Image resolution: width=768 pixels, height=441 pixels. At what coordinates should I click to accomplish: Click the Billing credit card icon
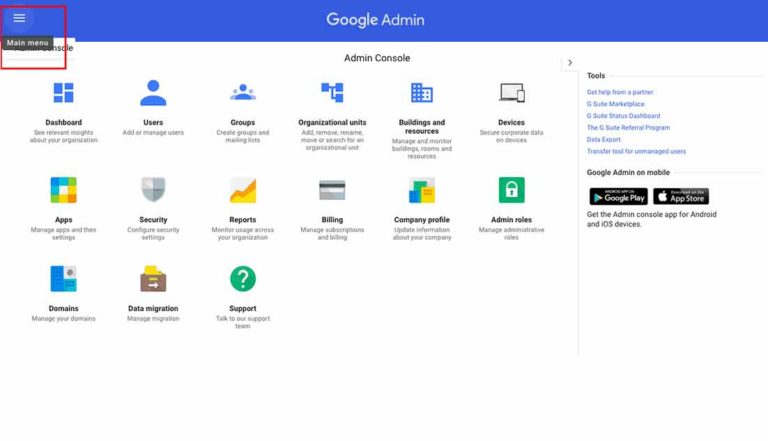(x=332, y=190)
